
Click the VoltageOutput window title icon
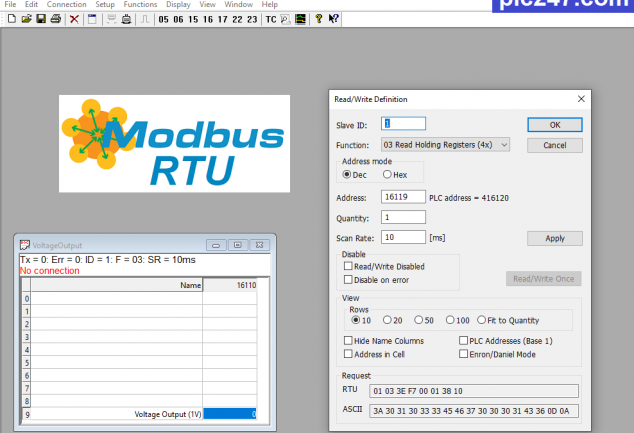[x=25, y=245]
